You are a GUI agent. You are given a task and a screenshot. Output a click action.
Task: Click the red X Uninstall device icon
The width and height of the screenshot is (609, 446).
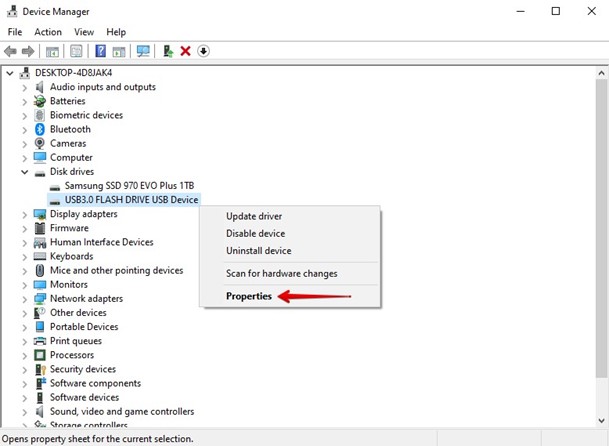(x=185, y=51)
